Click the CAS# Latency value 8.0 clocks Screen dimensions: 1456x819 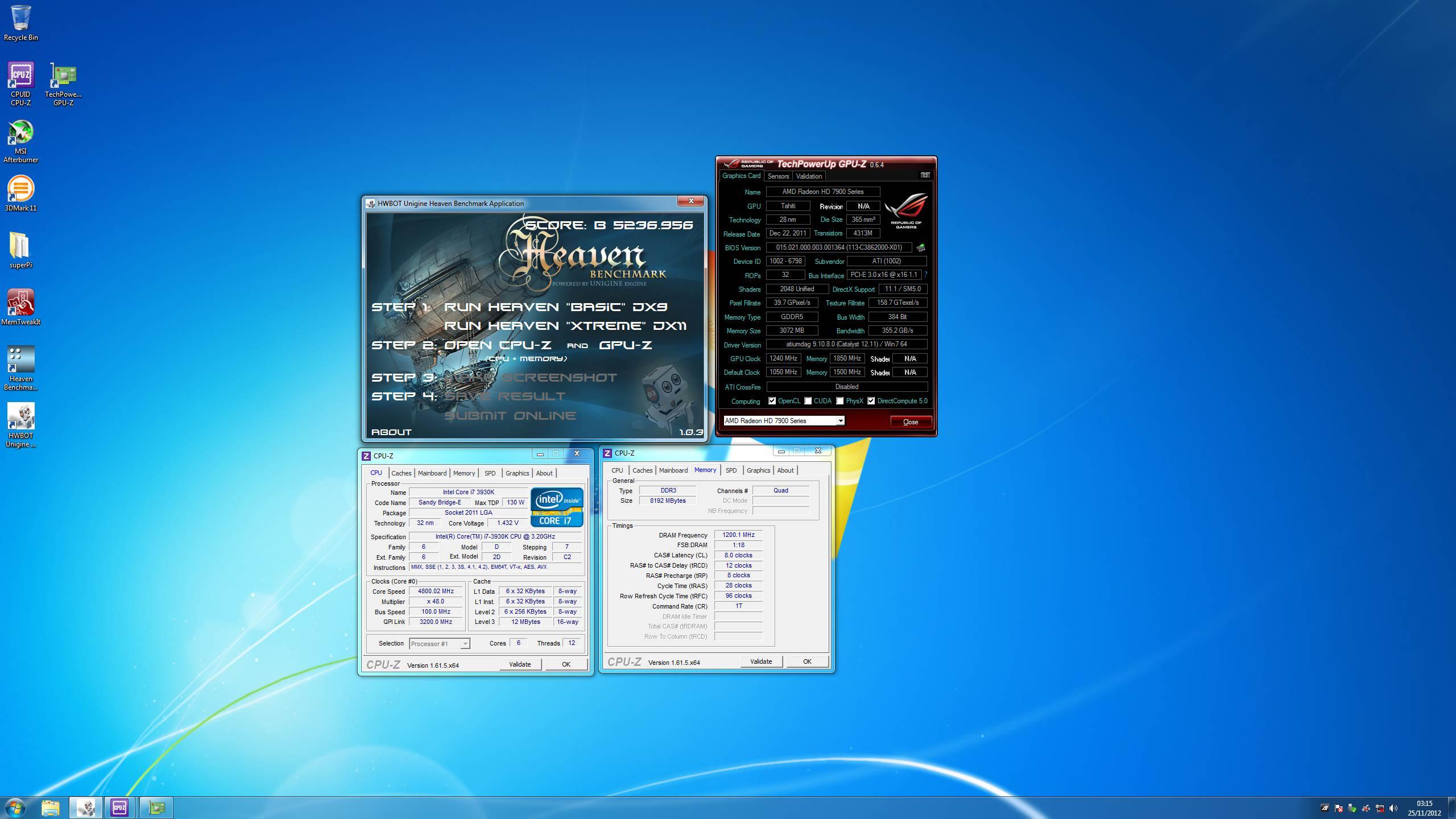[x=738, y=555]
